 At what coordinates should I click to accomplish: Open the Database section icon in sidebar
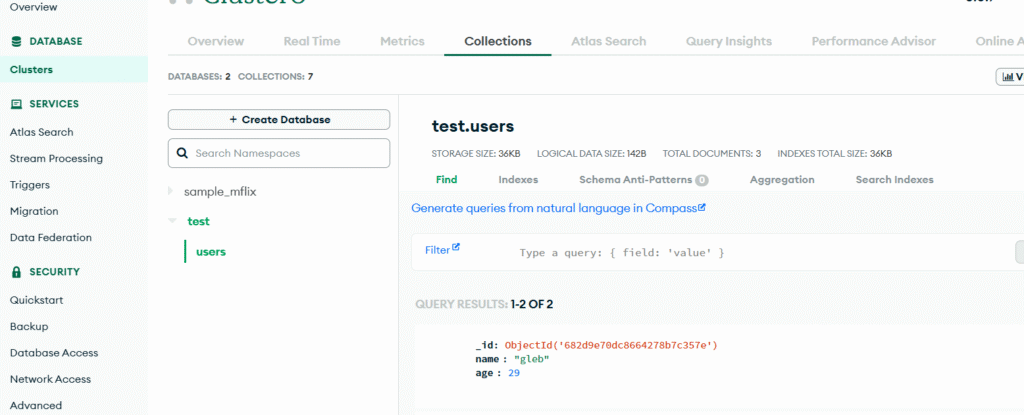point(17,41)
